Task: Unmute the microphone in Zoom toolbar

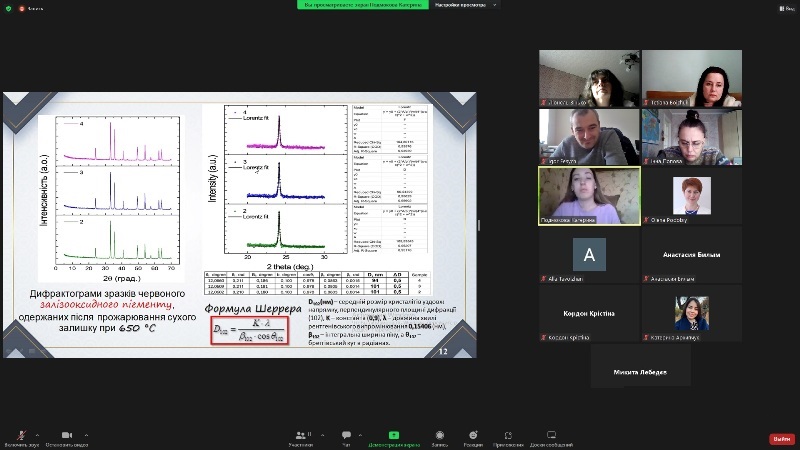Action: (x=21, y=437)
